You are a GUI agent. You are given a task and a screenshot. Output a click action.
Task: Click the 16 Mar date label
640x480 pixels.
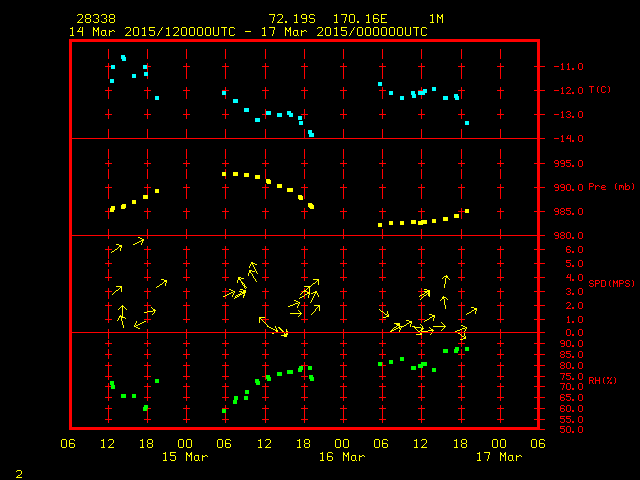341,456
